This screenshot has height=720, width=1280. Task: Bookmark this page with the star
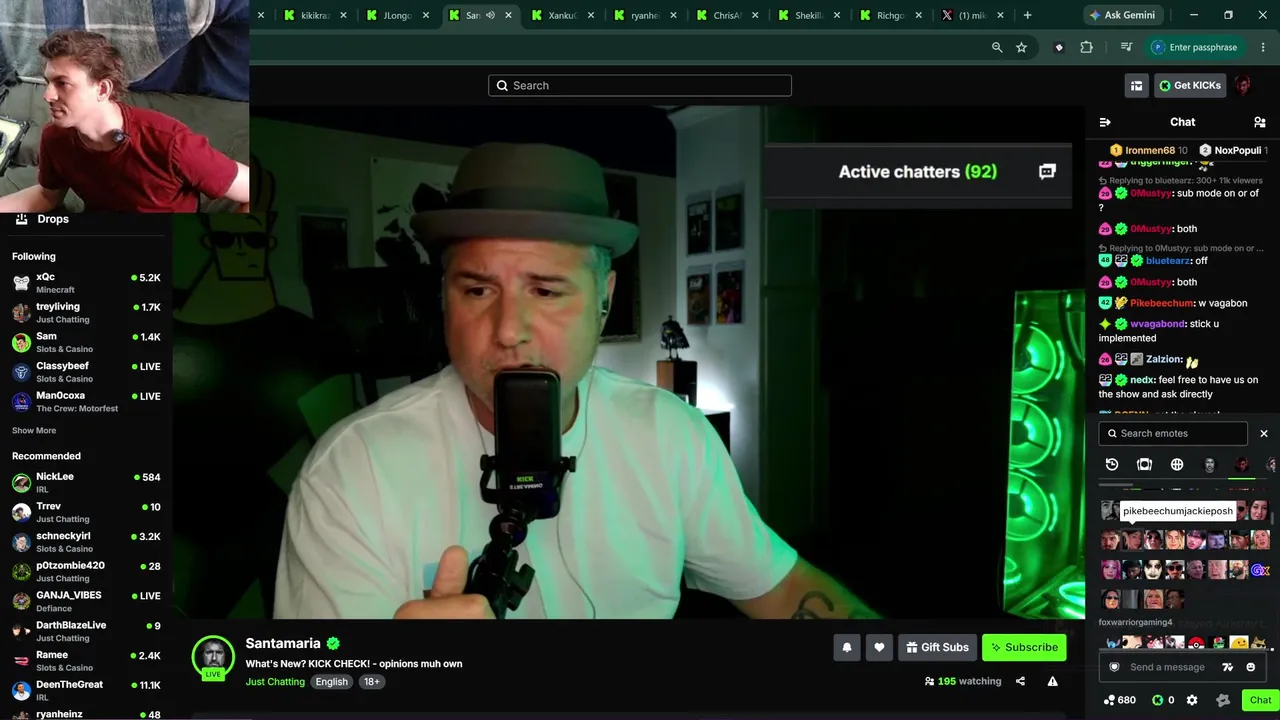pyautogui.click(x=1021, y=47)
